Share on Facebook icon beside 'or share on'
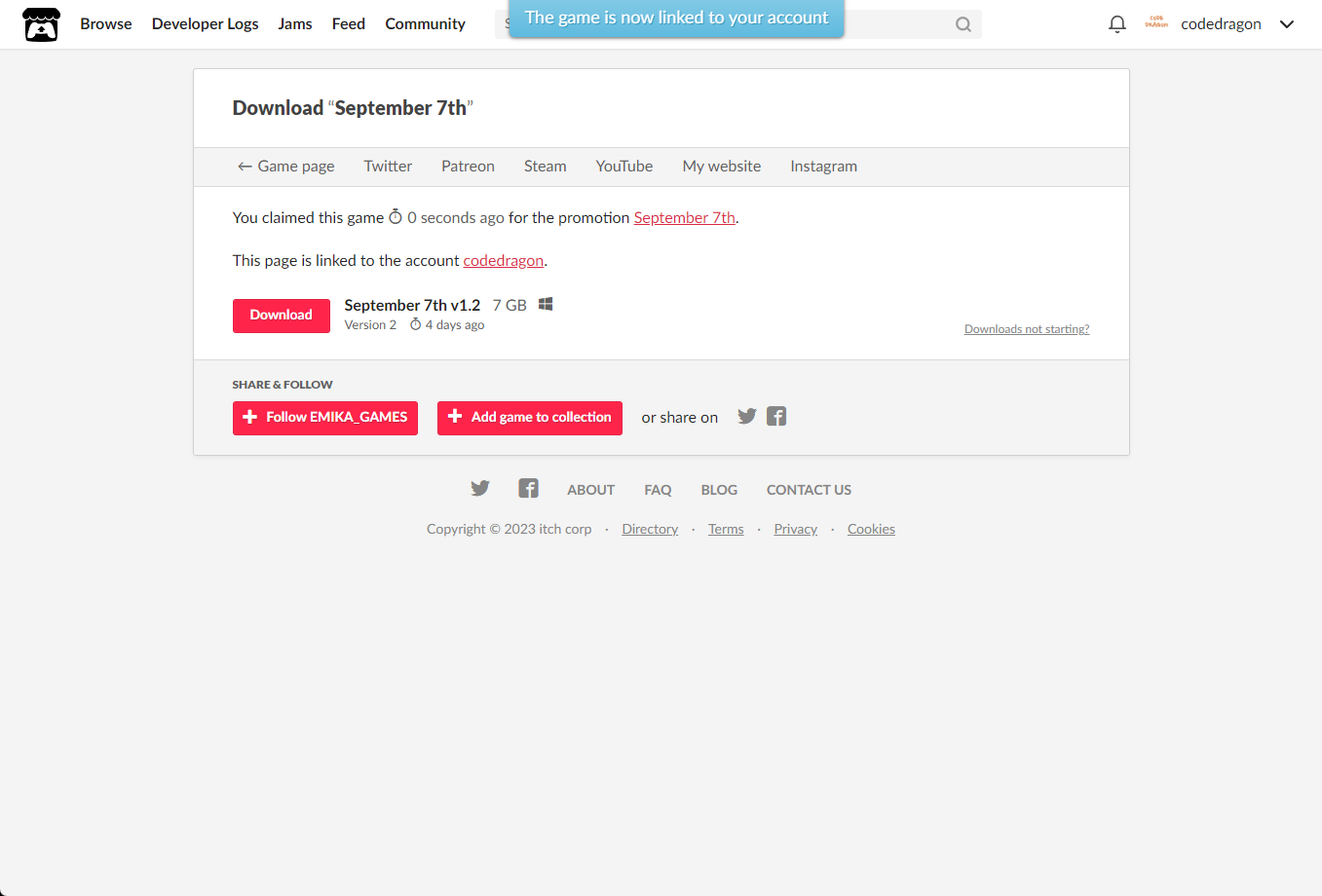Screen dimensions: 1322x896 coord(776,417)
